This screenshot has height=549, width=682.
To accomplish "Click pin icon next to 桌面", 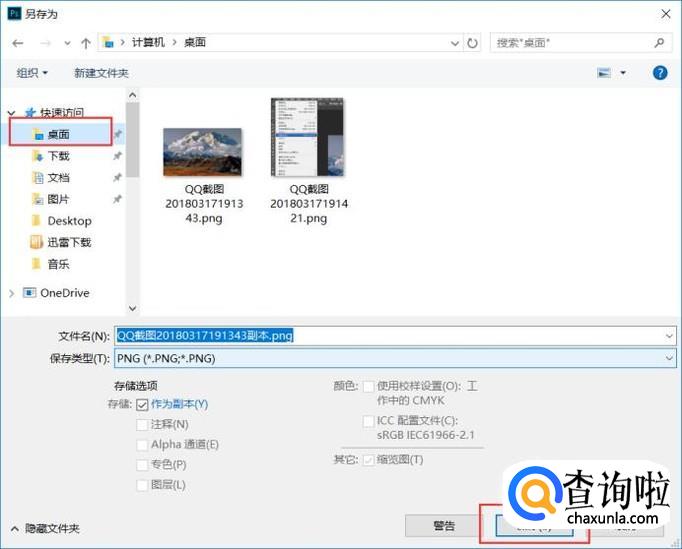I will [117, 134].
